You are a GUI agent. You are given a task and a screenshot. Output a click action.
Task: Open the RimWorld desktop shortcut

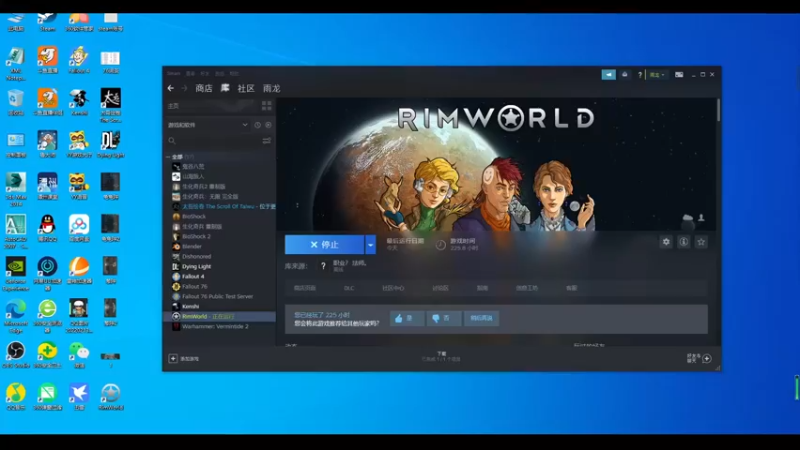click(x=111, y=397)
